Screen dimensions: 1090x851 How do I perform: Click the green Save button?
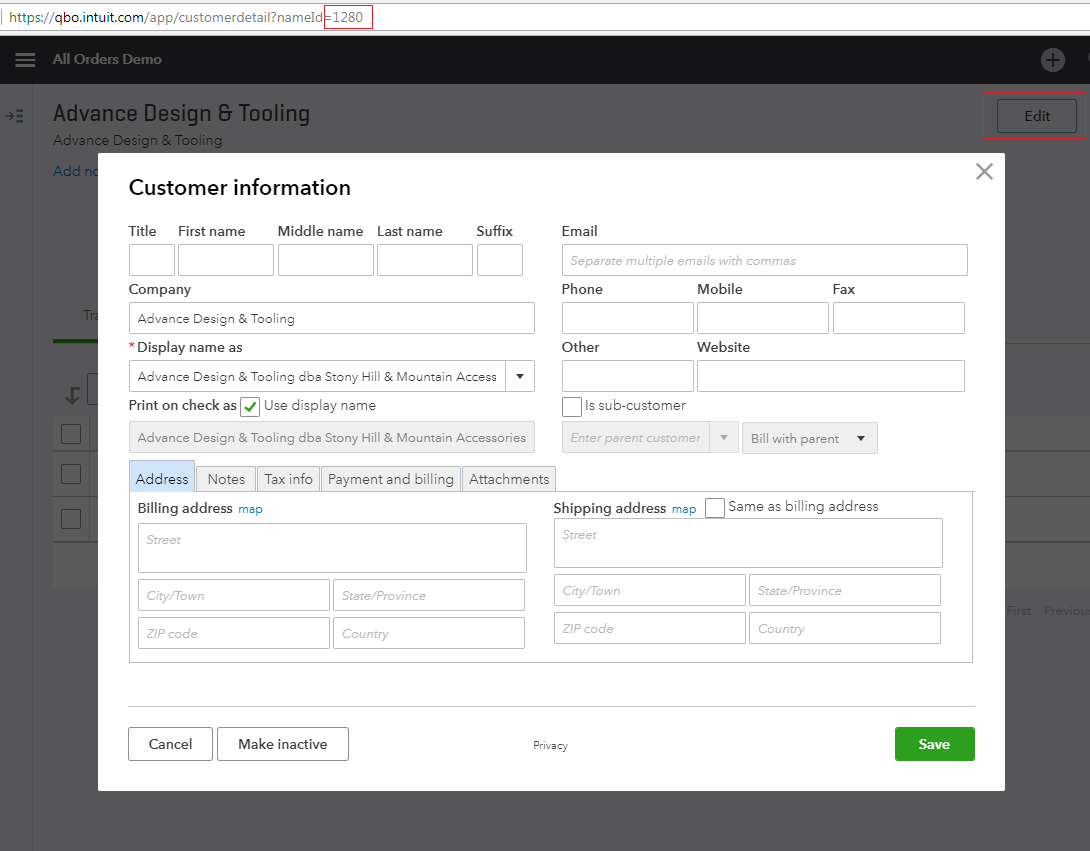pyautogui.click(x=934, y=744)
